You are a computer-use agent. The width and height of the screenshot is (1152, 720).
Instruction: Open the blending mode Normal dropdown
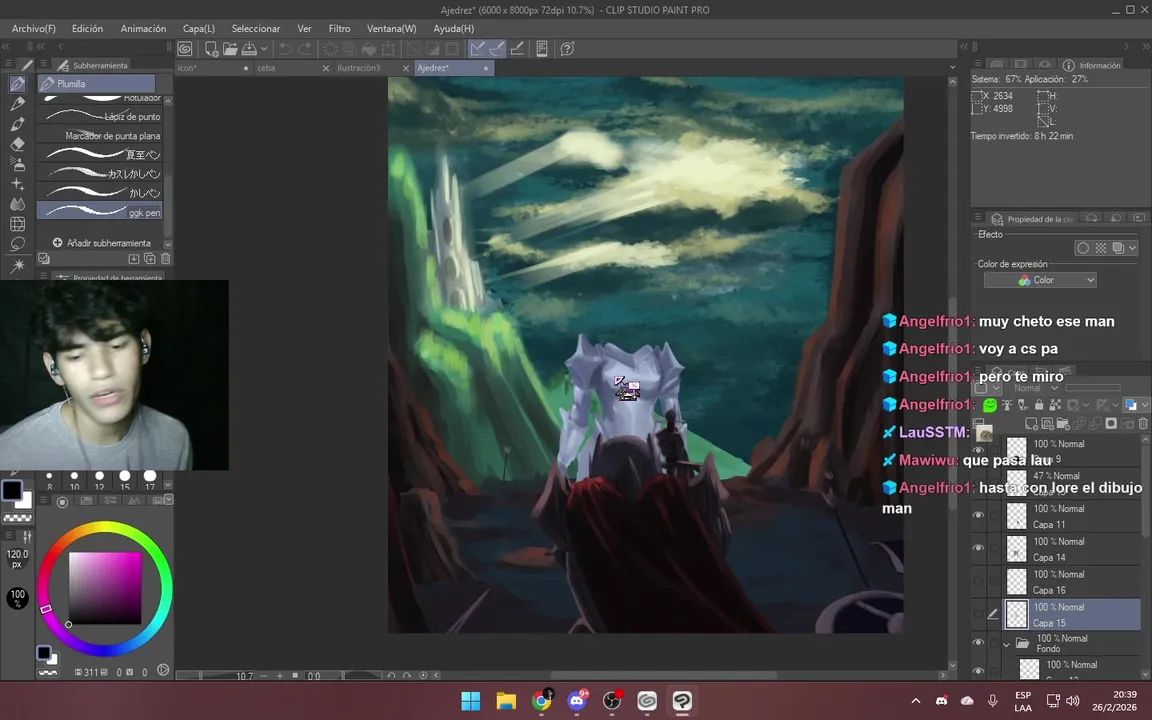(x=1036, y=388)
